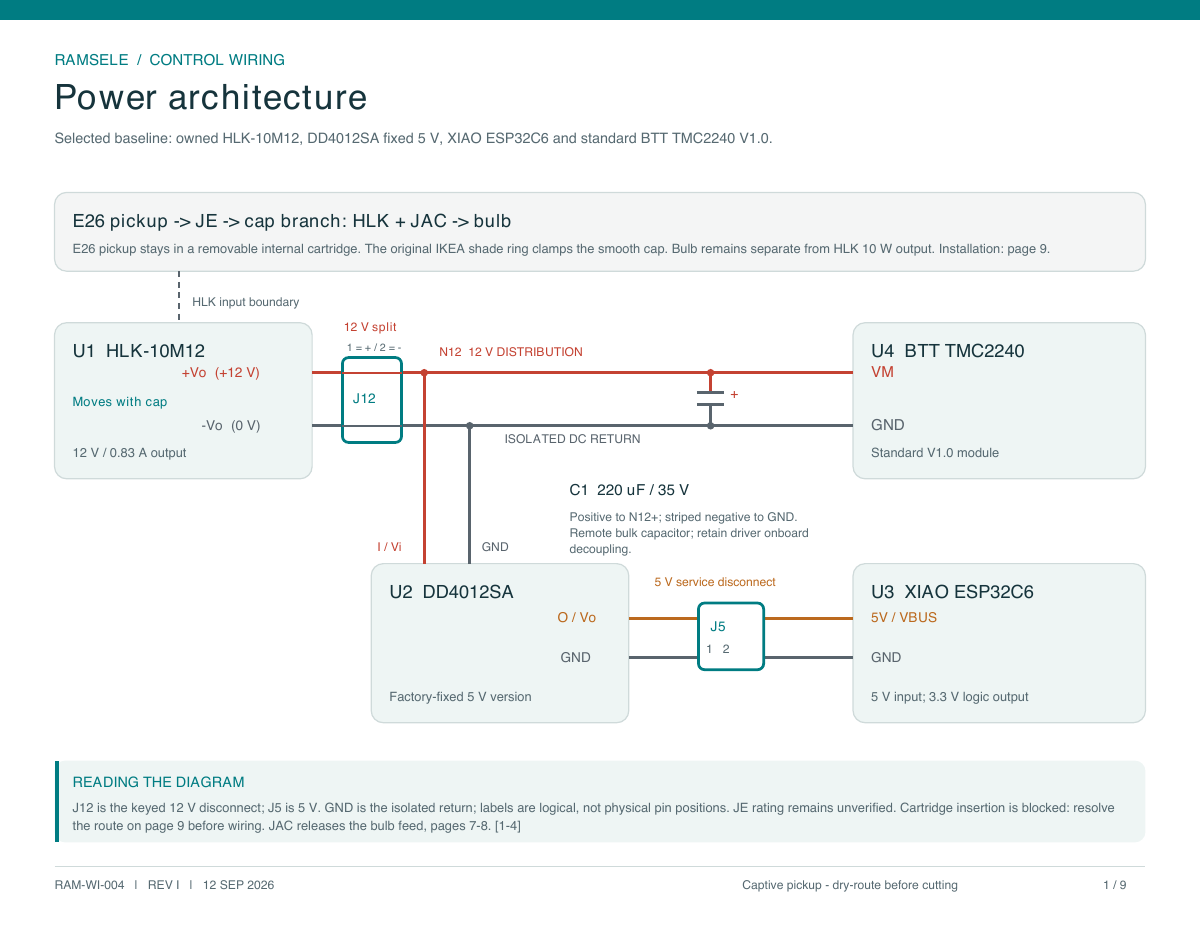
Task: Click the "U3 XIAO ESP32C6" block title
Action: point(952,592)
